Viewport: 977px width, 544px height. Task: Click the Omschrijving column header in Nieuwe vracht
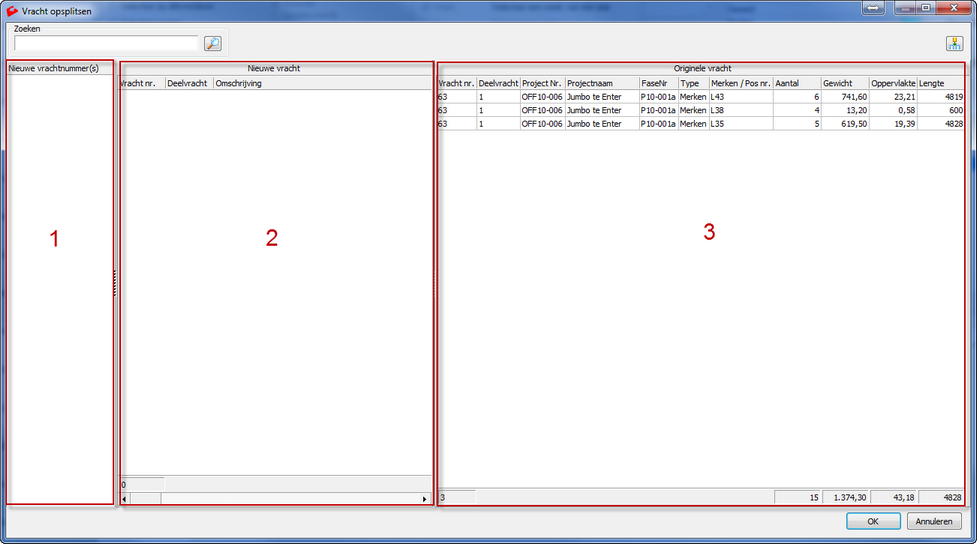point(322,83)
